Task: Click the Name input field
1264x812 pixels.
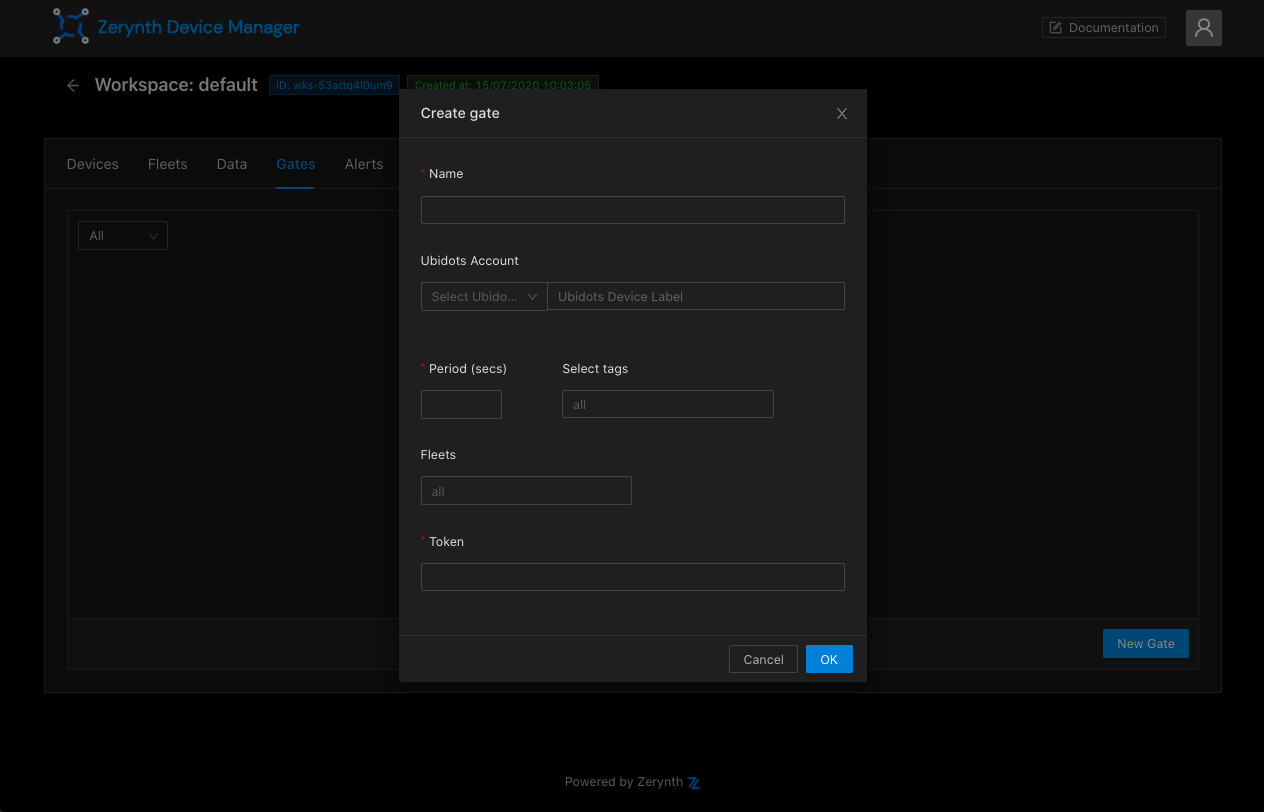Action: (633, 210)
